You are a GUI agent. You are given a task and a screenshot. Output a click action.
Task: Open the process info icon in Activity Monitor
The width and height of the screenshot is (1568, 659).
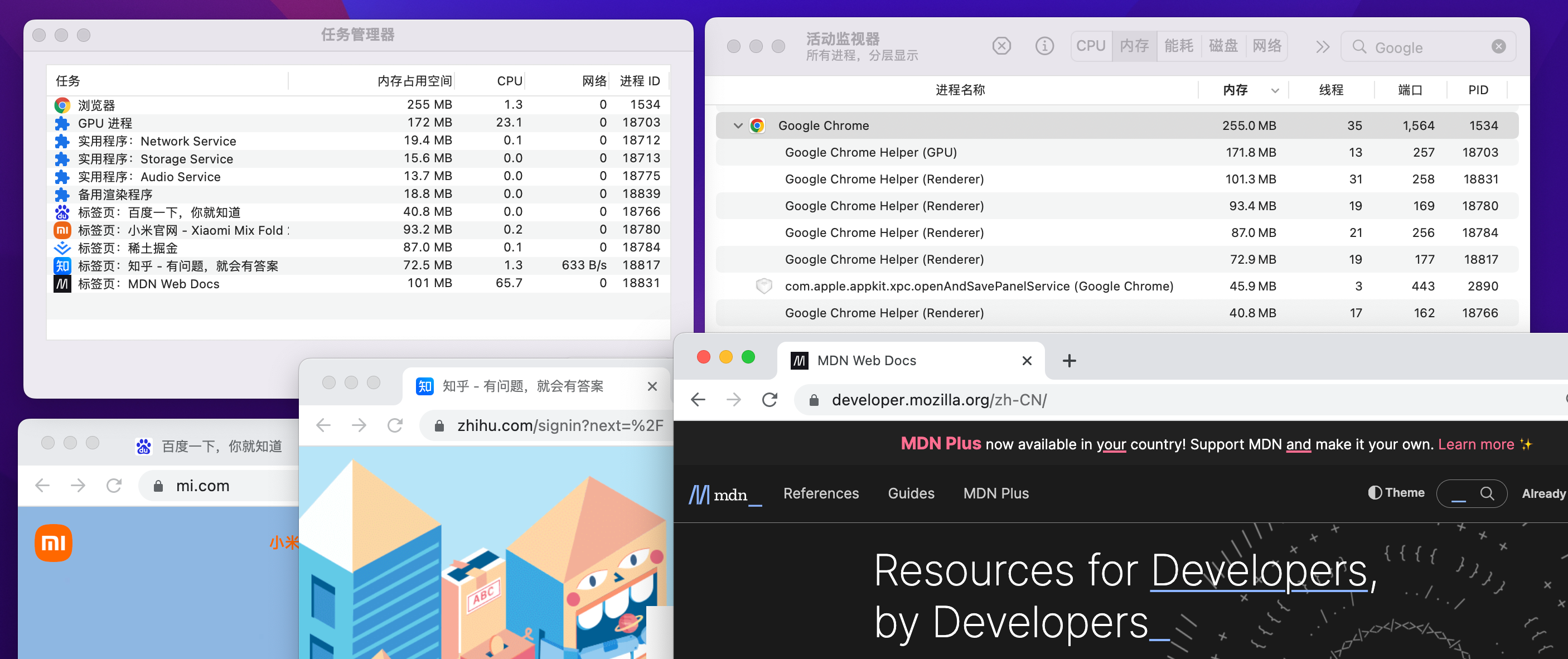[1044, 46]
